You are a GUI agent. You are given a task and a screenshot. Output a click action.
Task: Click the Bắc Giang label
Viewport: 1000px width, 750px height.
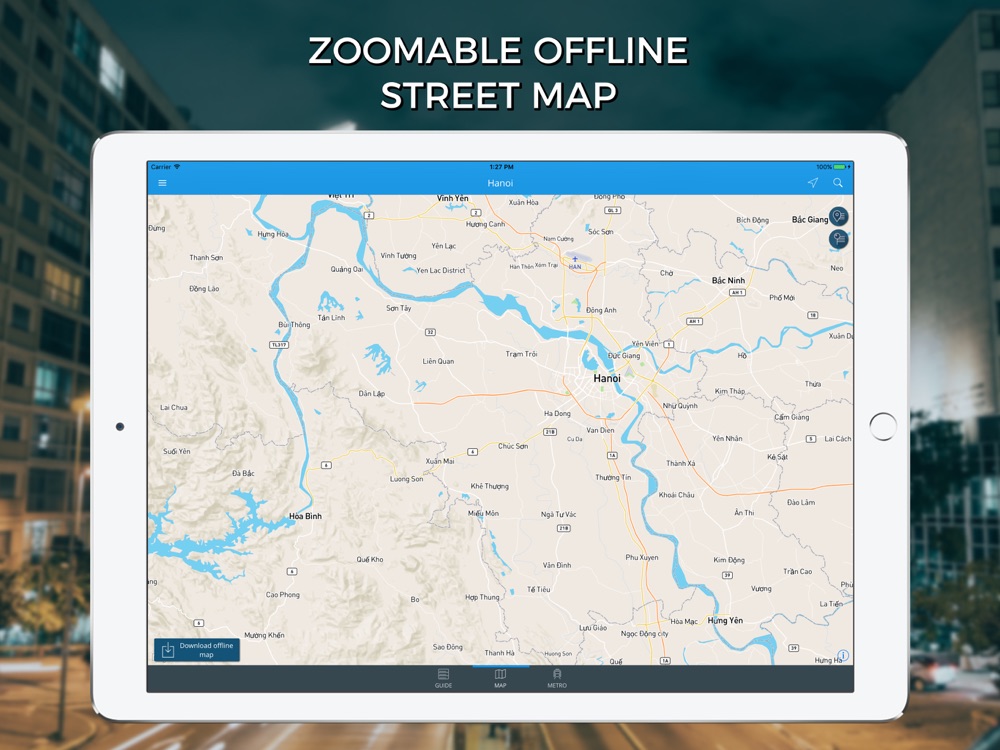tap(810, 219)
